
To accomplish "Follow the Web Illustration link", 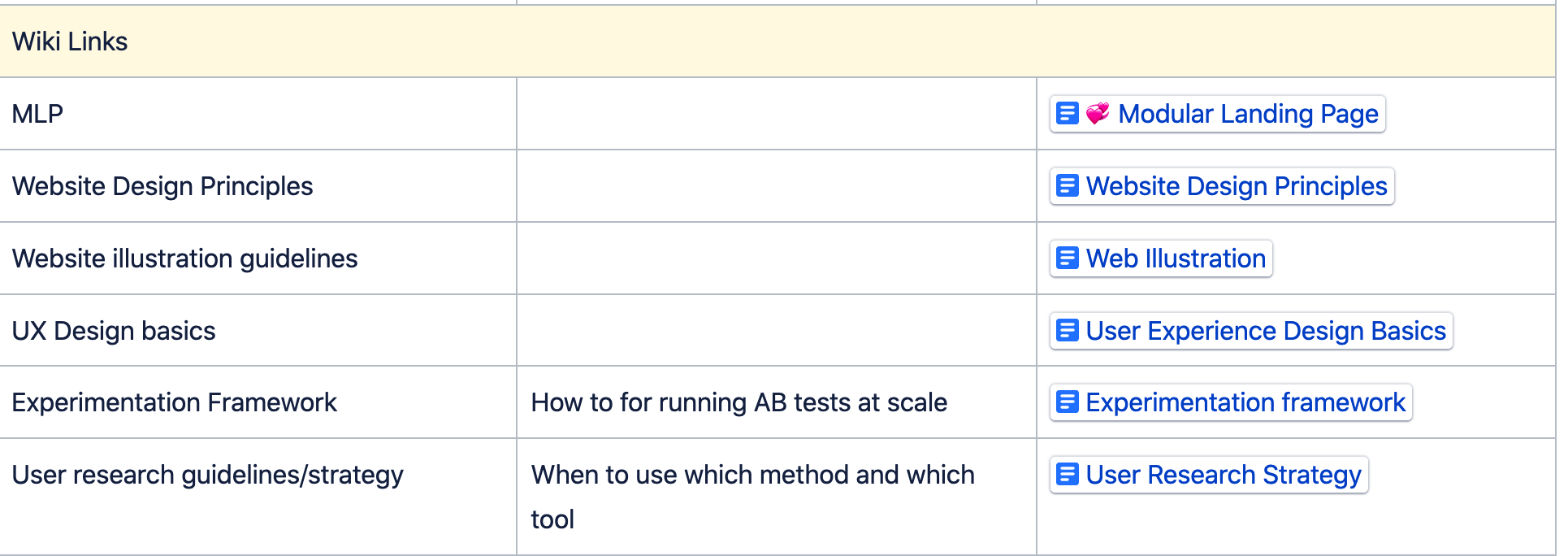I will coord(1176,258).
